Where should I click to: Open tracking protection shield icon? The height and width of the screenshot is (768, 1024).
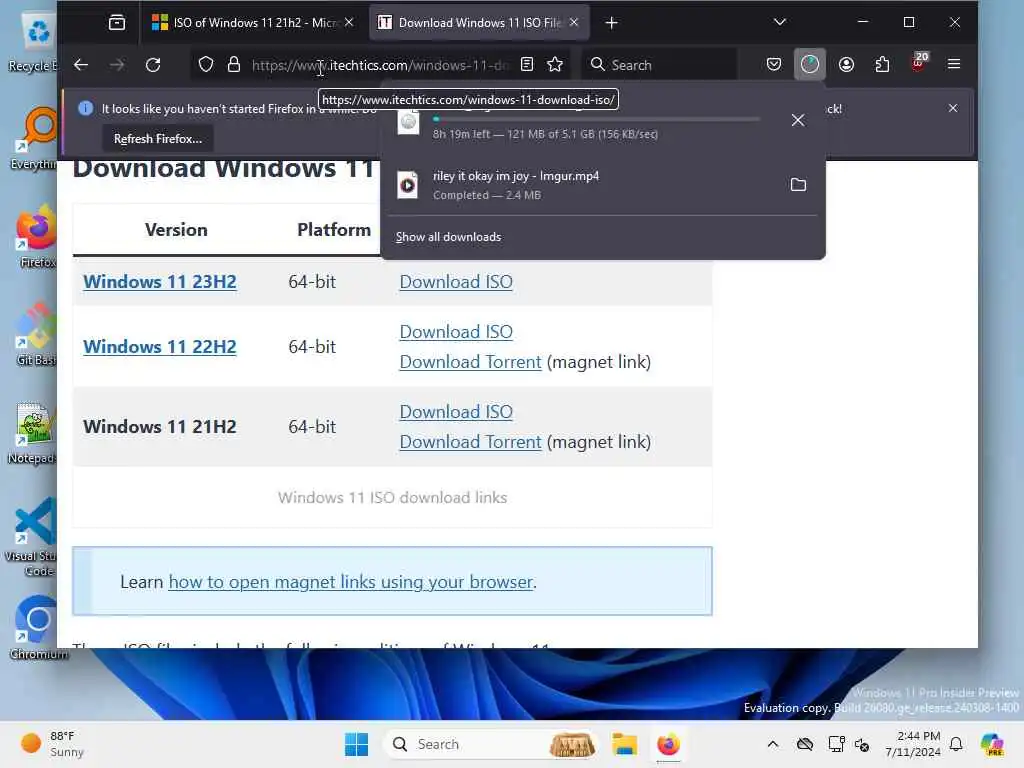tap(206, 65)
